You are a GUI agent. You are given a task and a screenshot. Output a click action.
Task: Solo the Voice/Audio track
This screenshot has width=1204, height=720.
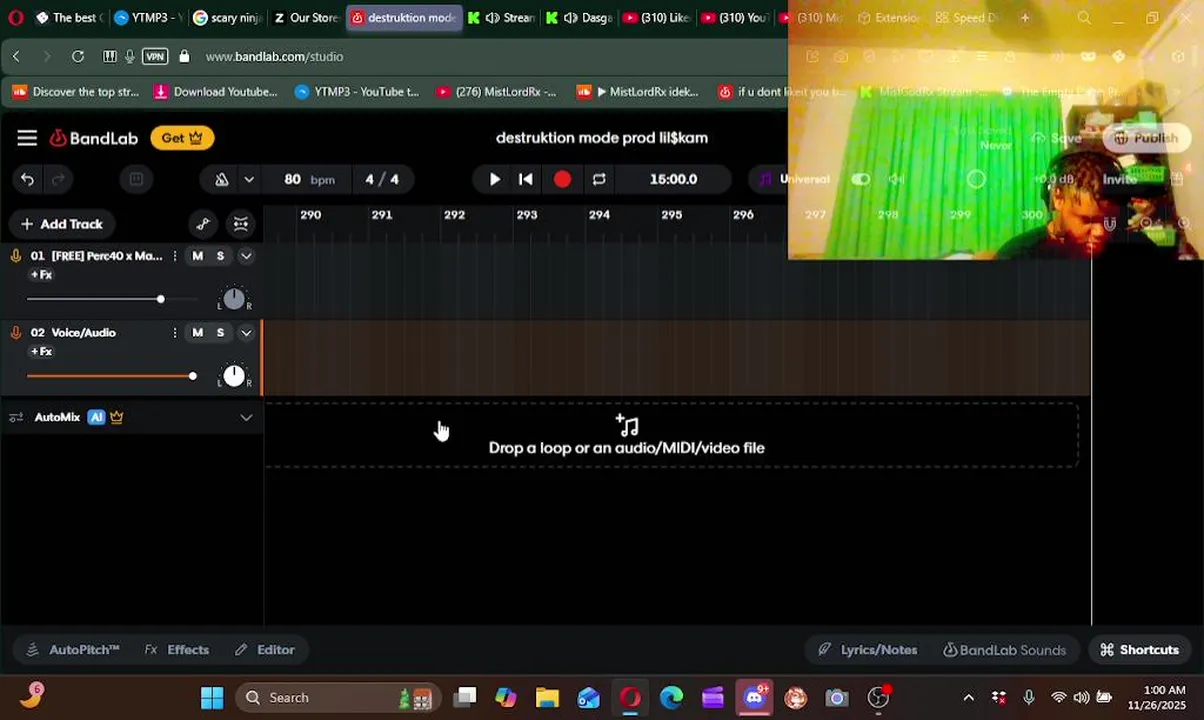(220, 333)
